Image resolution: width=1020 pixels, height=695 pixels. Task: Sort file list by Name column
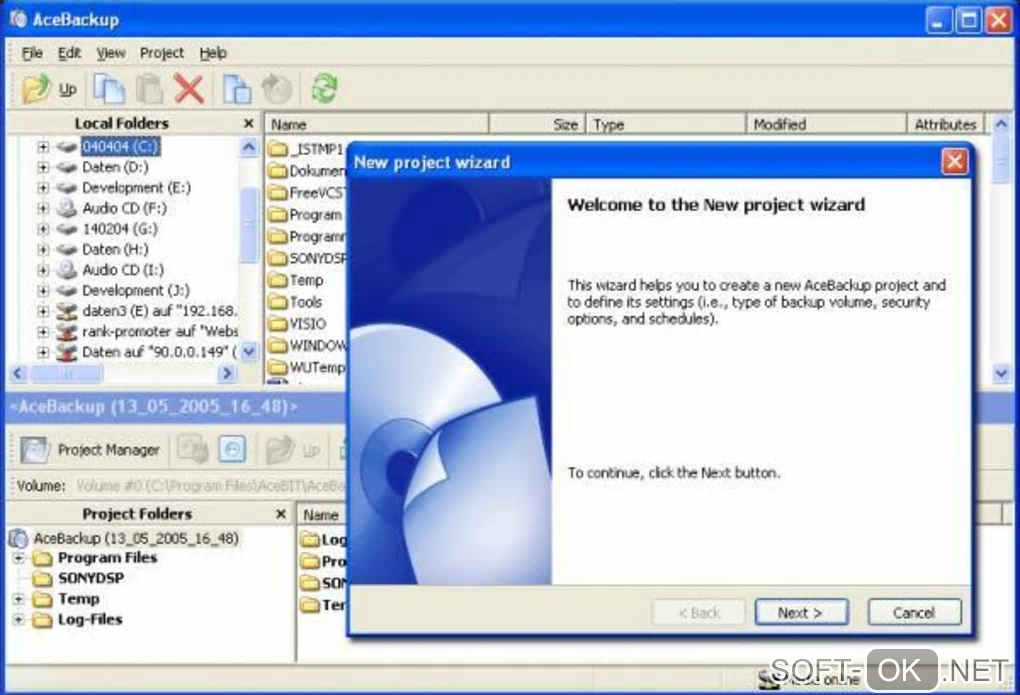point(376,124)
